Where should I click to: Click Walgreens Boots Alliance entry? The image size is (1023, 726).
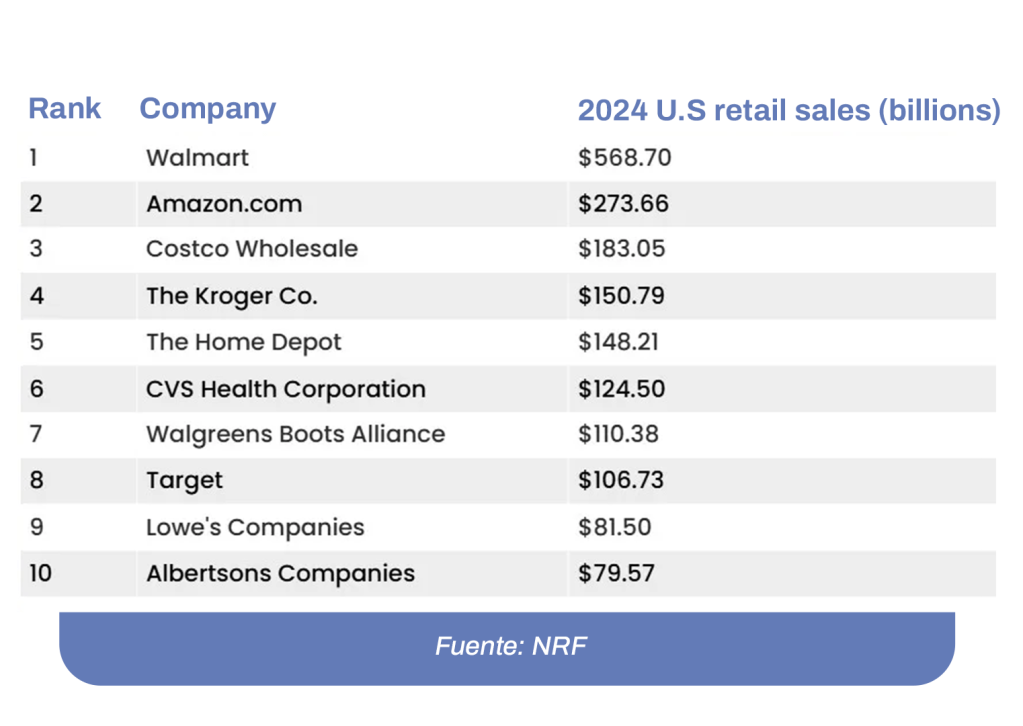pos(296,435)
